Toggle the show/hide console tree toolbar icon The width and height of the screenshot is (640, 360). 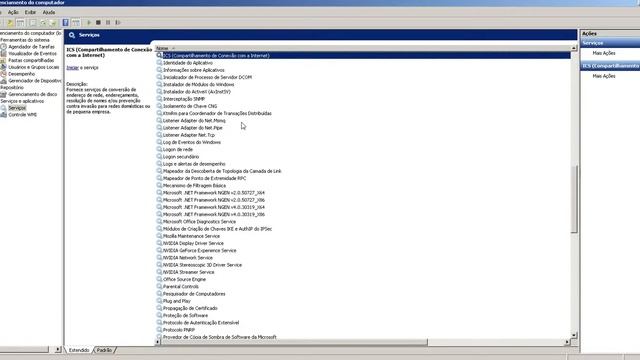pyautogui.click(x=20, y=22)
